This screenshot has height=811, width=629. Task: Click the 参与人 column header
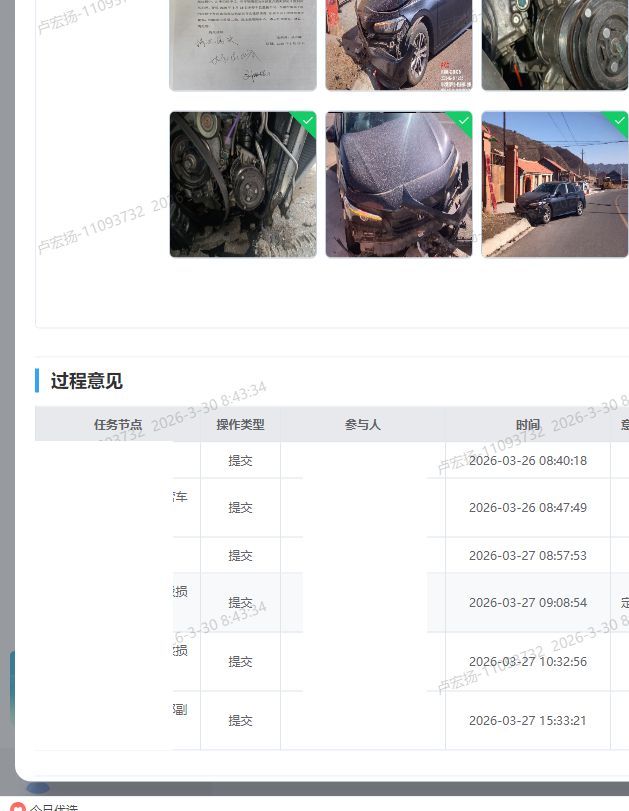pos(362,424)
